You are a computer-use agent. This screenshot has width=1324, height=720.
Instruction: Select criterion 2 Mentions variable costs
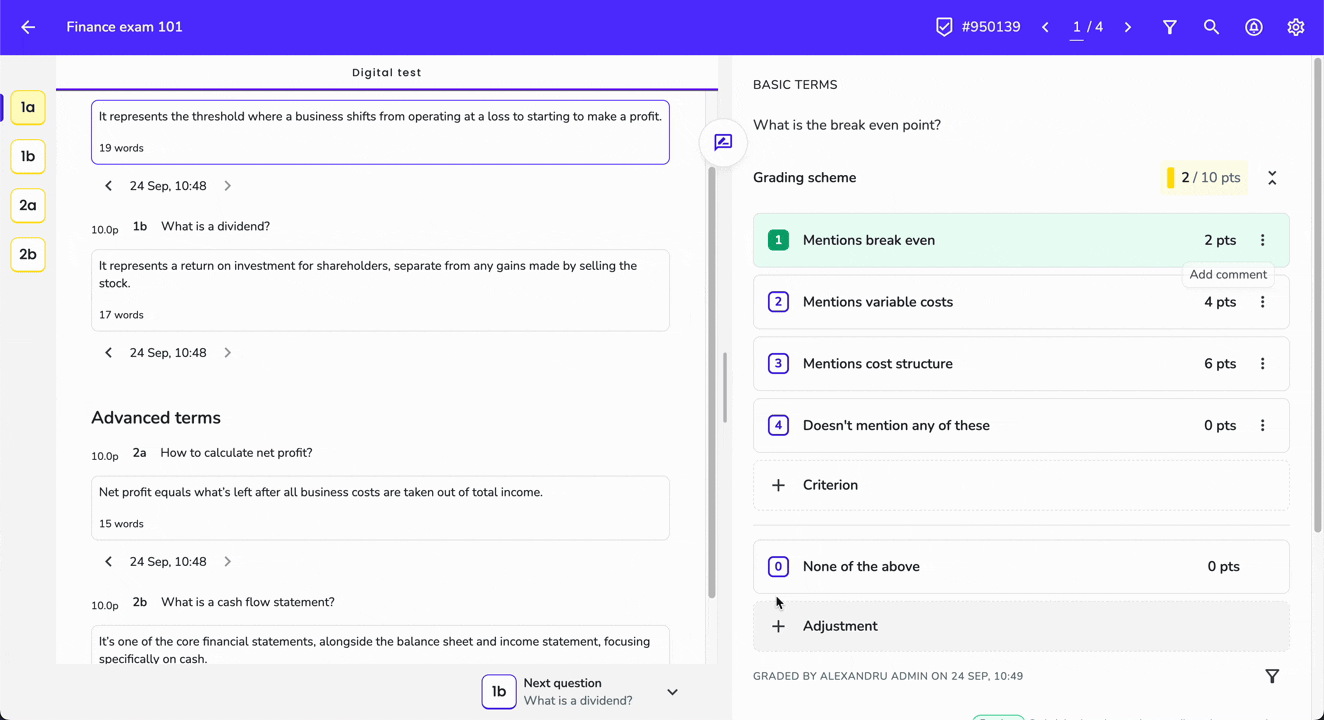[1021, 302]
